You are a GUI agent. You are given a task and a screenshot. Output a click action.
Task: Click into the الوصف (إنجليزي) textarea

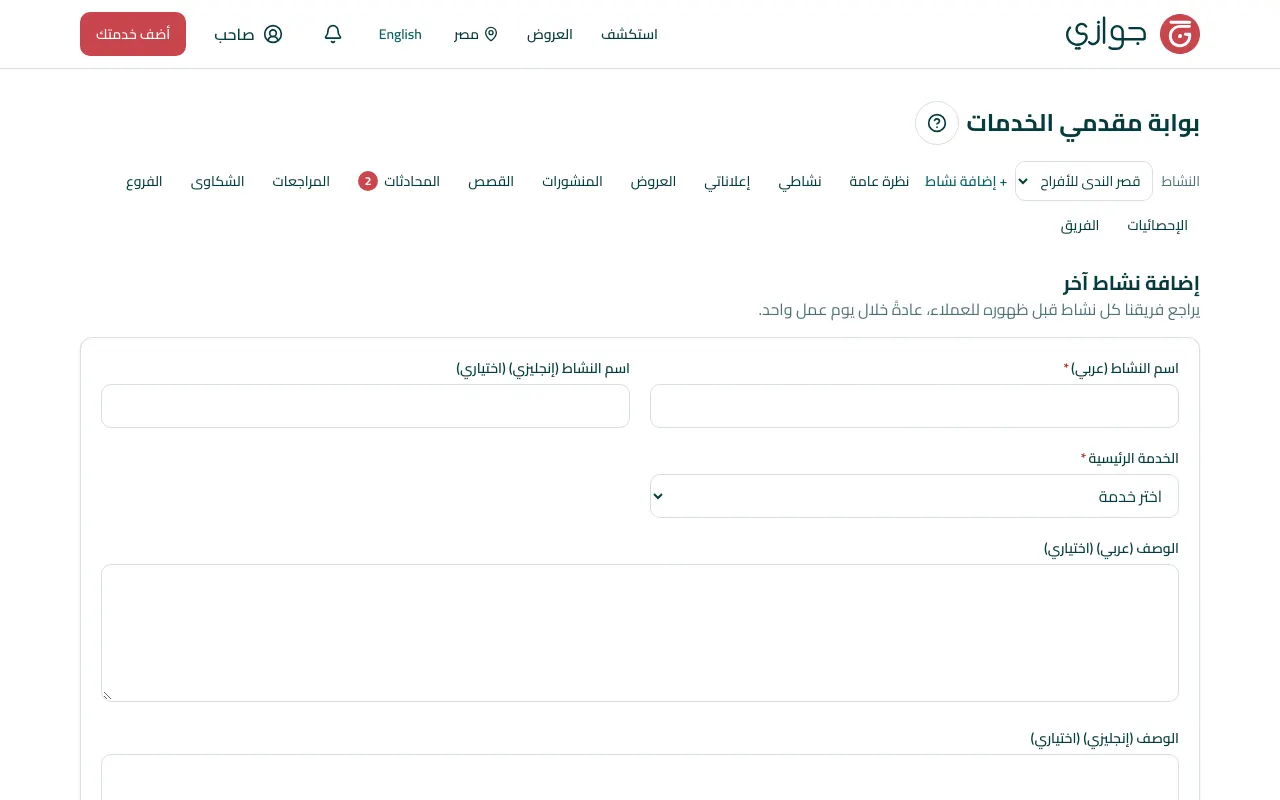pos(640,777)
